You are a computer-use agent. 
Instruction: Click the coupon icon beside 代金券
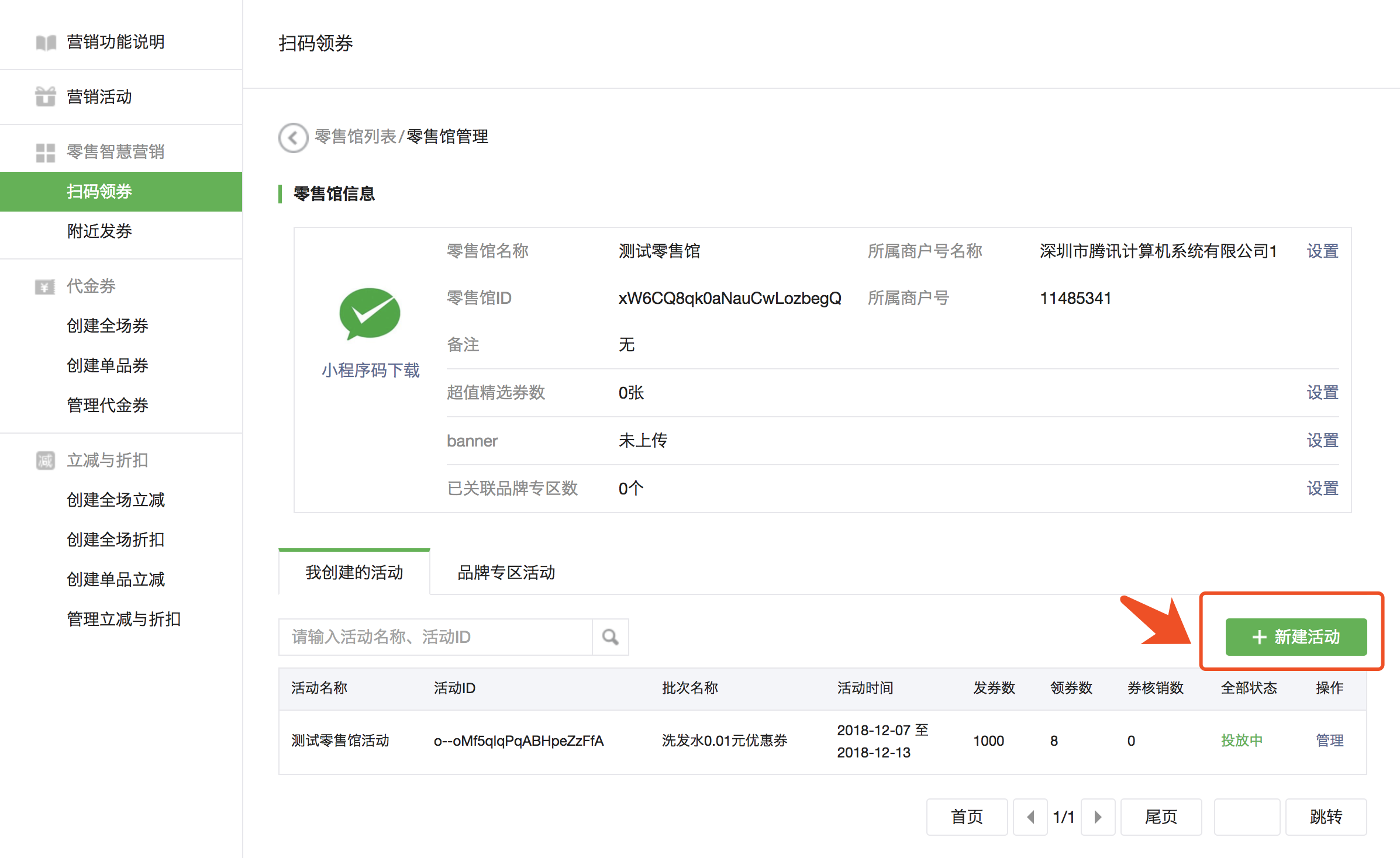[x=46, y=287]
